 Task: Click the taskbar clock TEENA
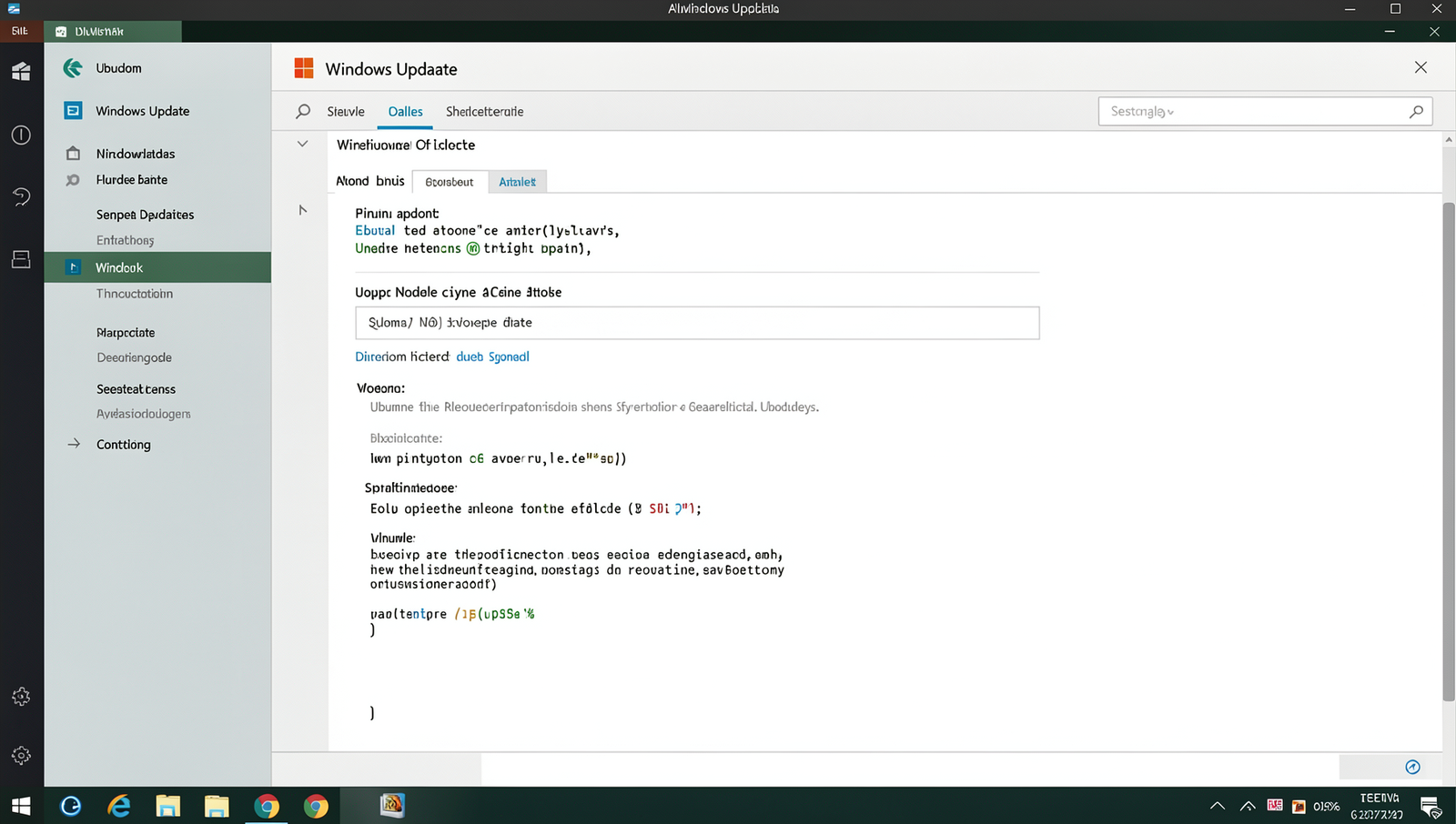pos(1380,806)
